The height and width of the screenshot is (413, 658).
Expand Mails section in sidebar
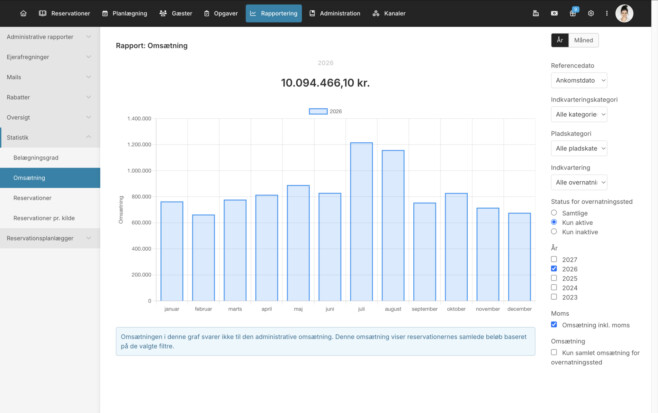pyautogui.click(x=50, y=77)
